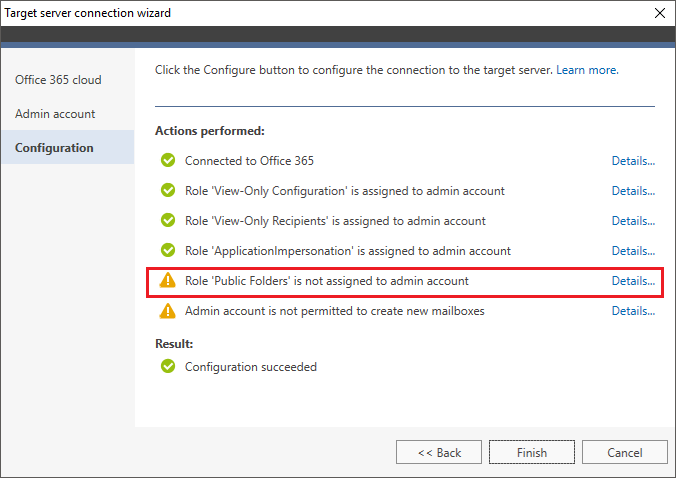The width and height of the screenshot is (676, 478).
Task: Select text 'Configuration succeeded'
Action: pyautogui.click(x=251, y=367)
